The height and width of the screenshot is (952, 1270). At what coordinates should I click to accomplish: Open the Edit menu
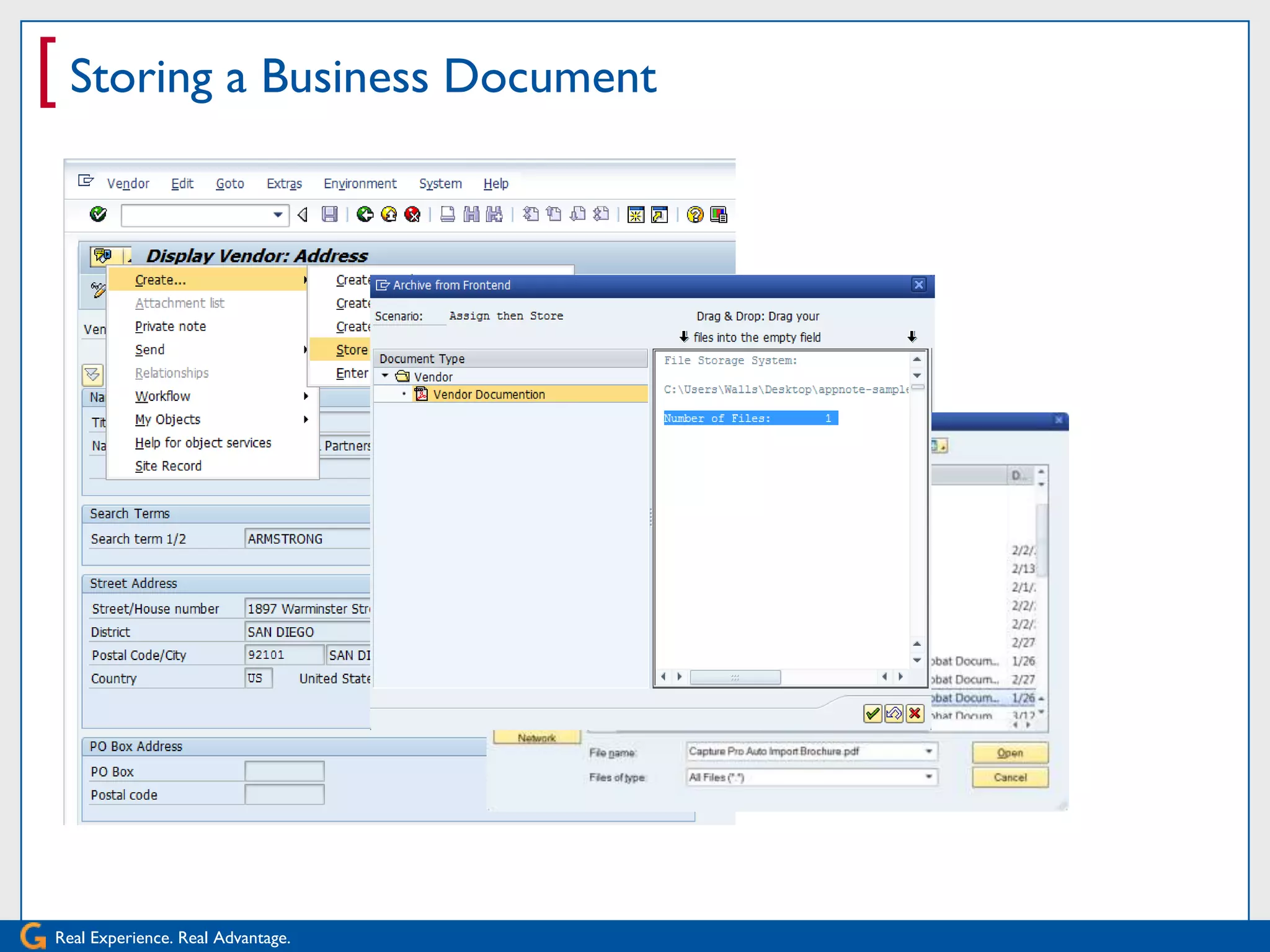(182, 183)
